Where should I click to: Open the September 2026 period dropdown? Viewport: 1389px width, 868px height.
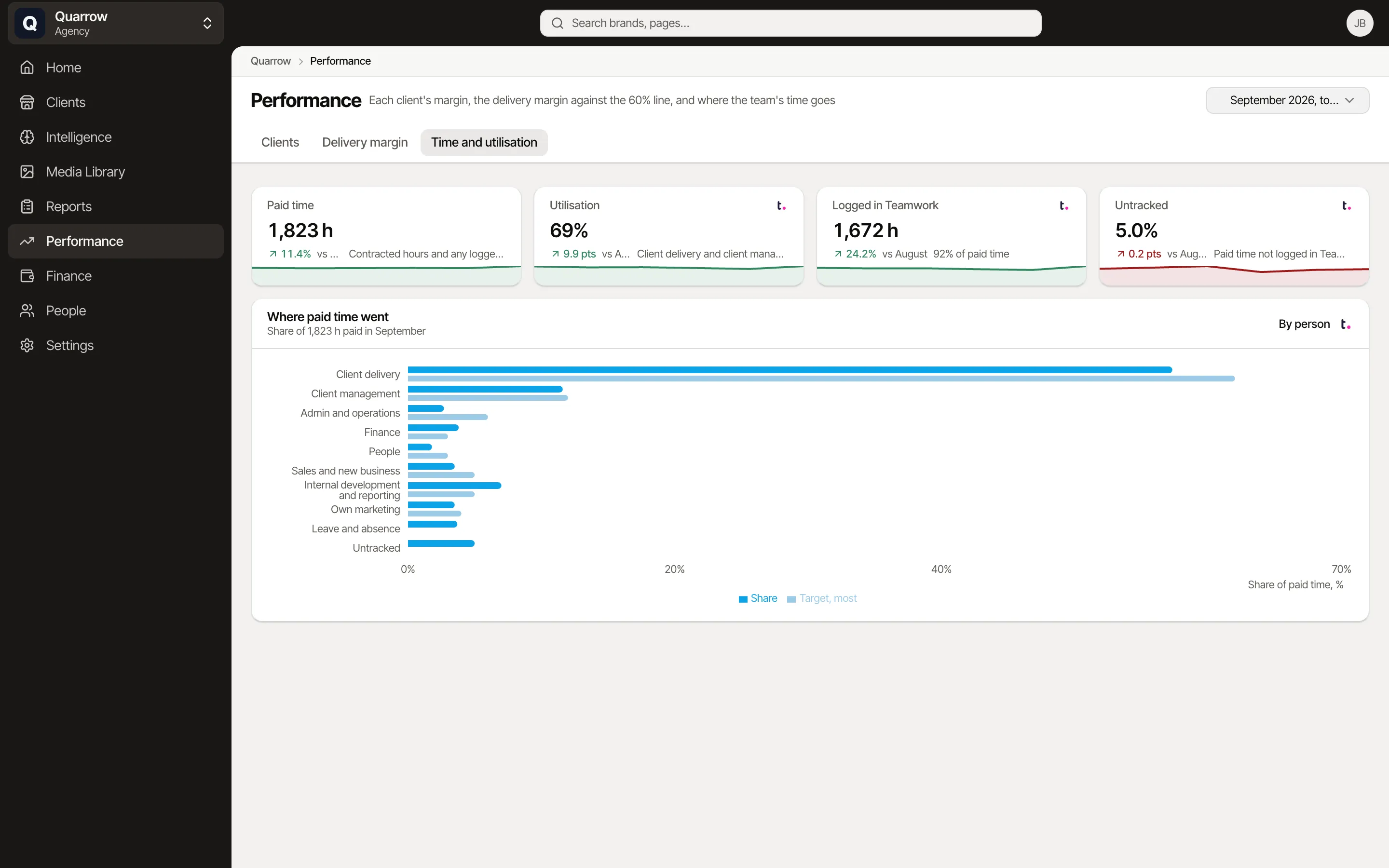pos(1287,100)
